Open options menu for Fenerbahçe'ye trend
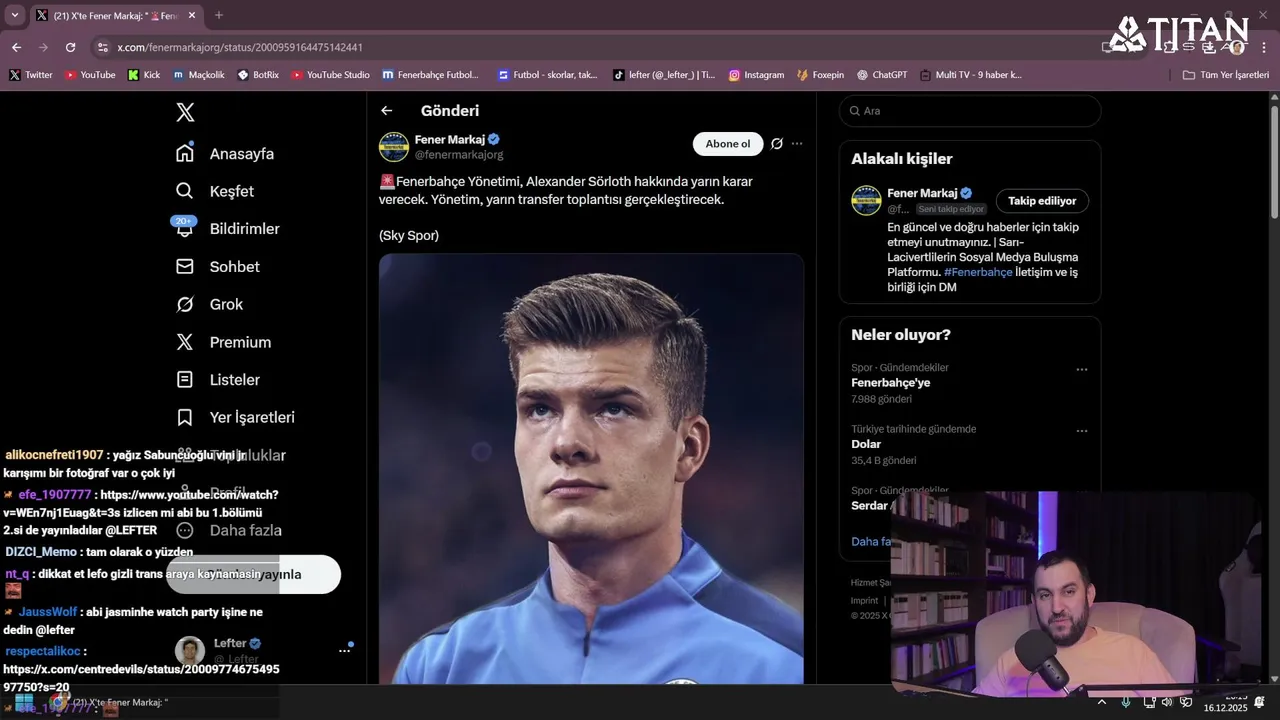1280x720 pixels. click(1081, 370)
